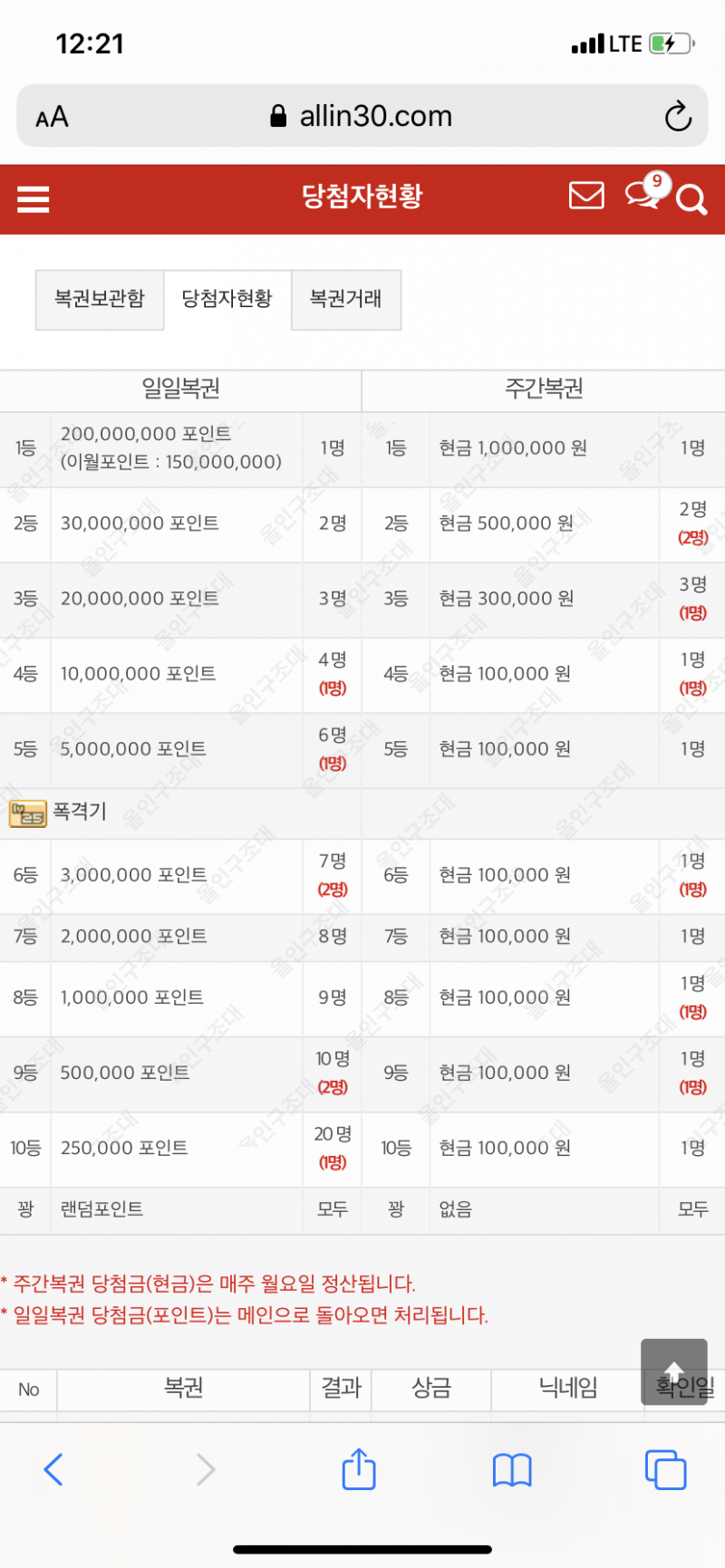
Task: Select the 일일복권 table header
Action: (x=181, y=390)
